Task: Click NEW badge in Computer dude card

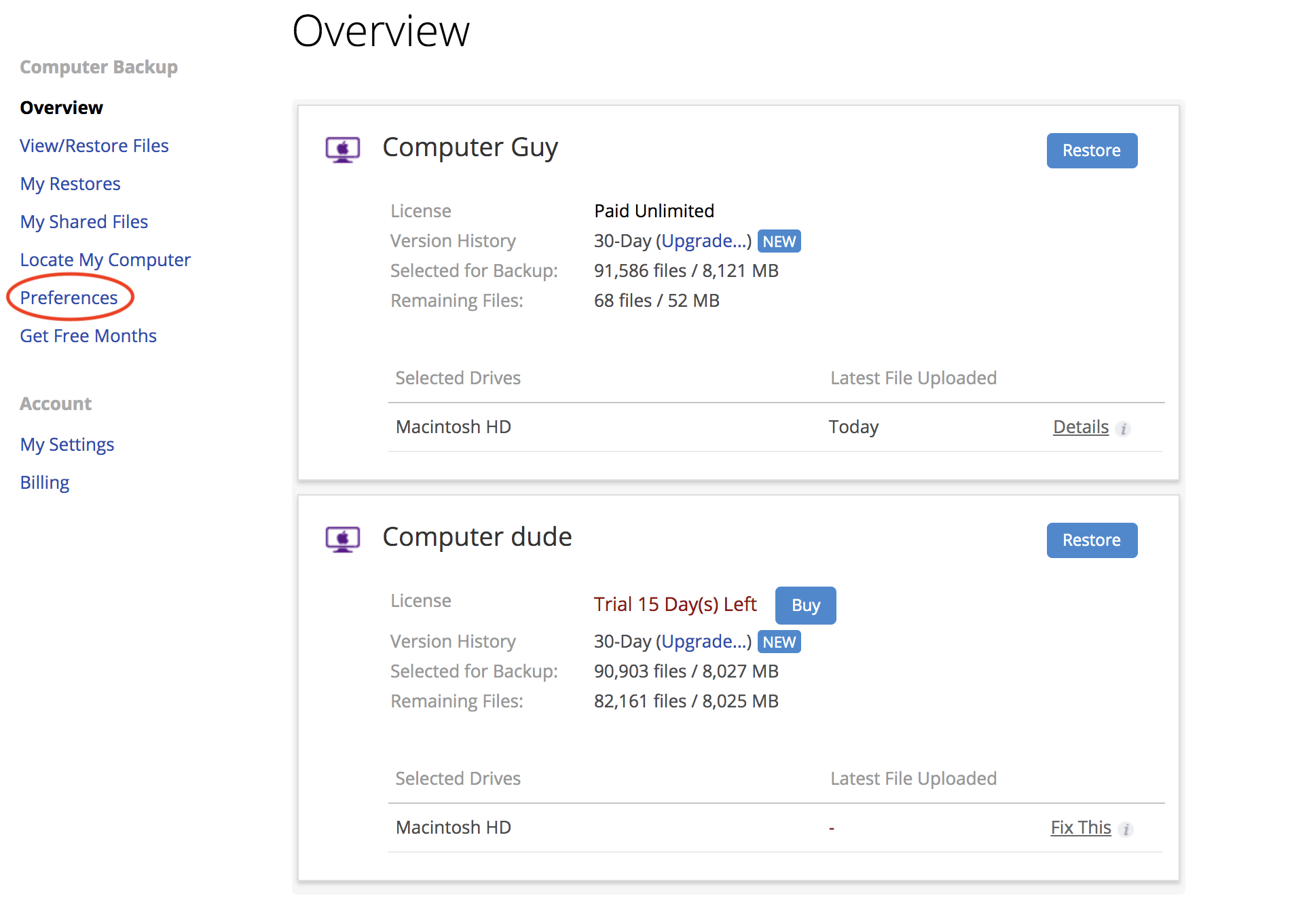Action: click(x=779, y=642)
